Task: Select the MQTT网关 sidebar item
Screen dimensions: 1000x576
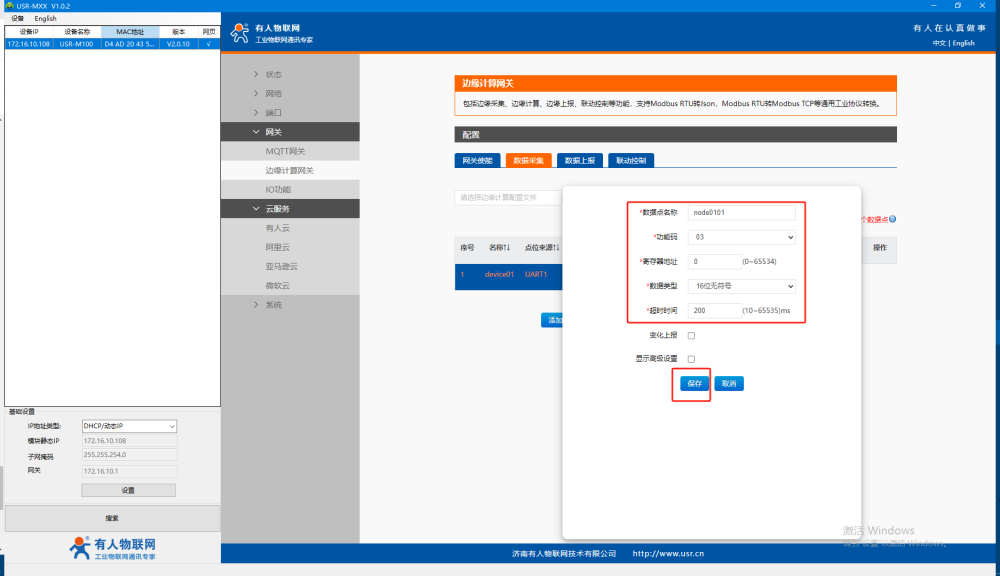Action: 285,151
